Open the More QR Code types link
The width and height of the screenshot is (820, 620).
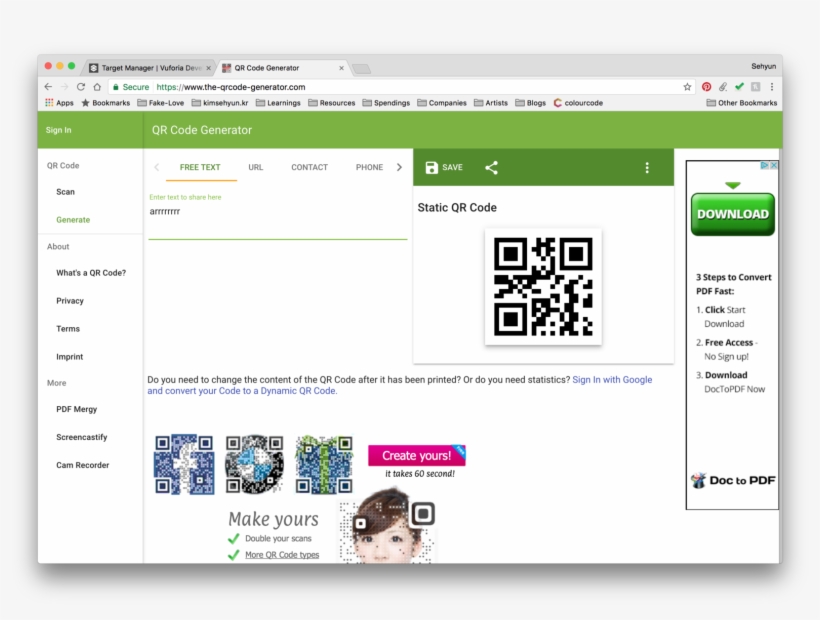[x=282, y=555]
